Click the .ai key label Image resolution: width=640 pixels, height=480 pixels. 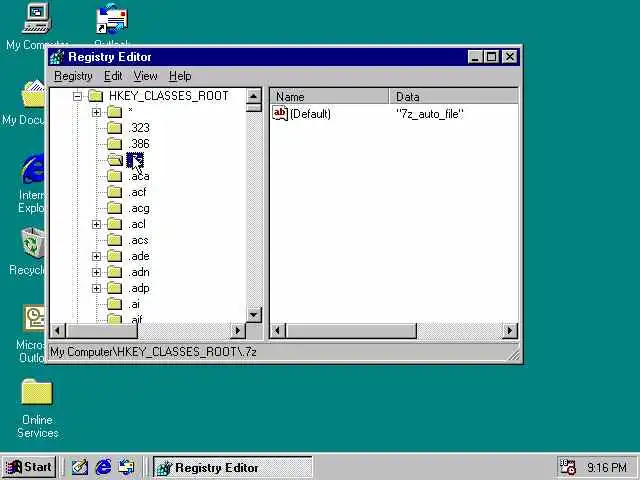134,304
